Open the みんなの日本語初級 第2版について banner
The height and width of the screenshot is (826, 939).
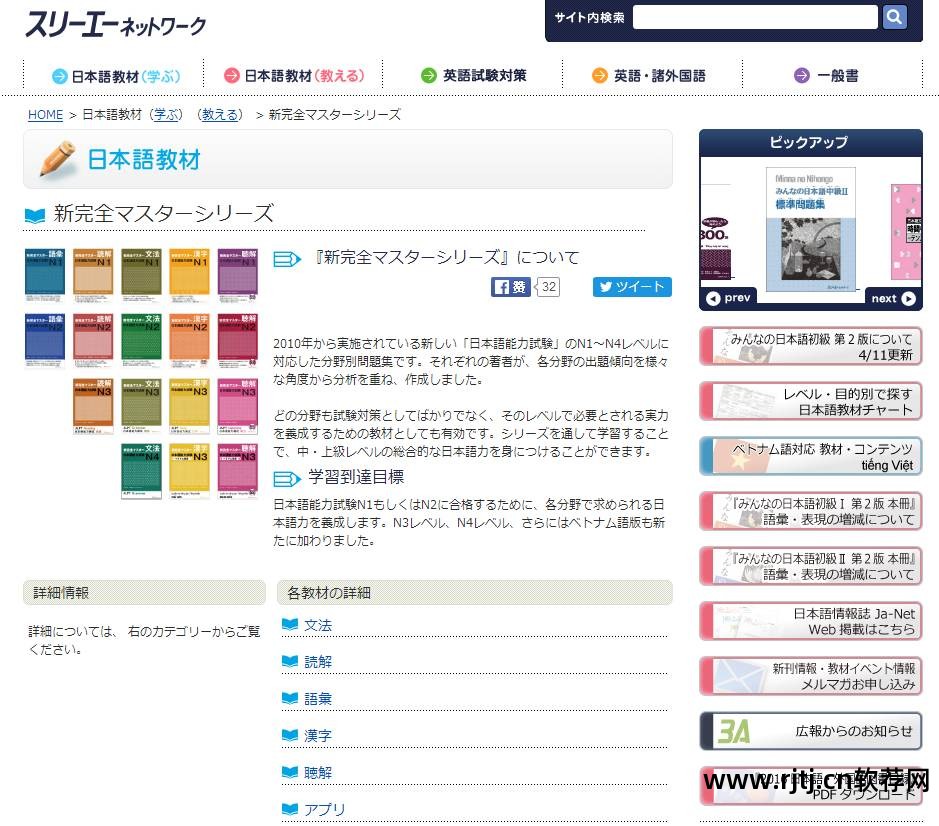click(x=811, y=347)
